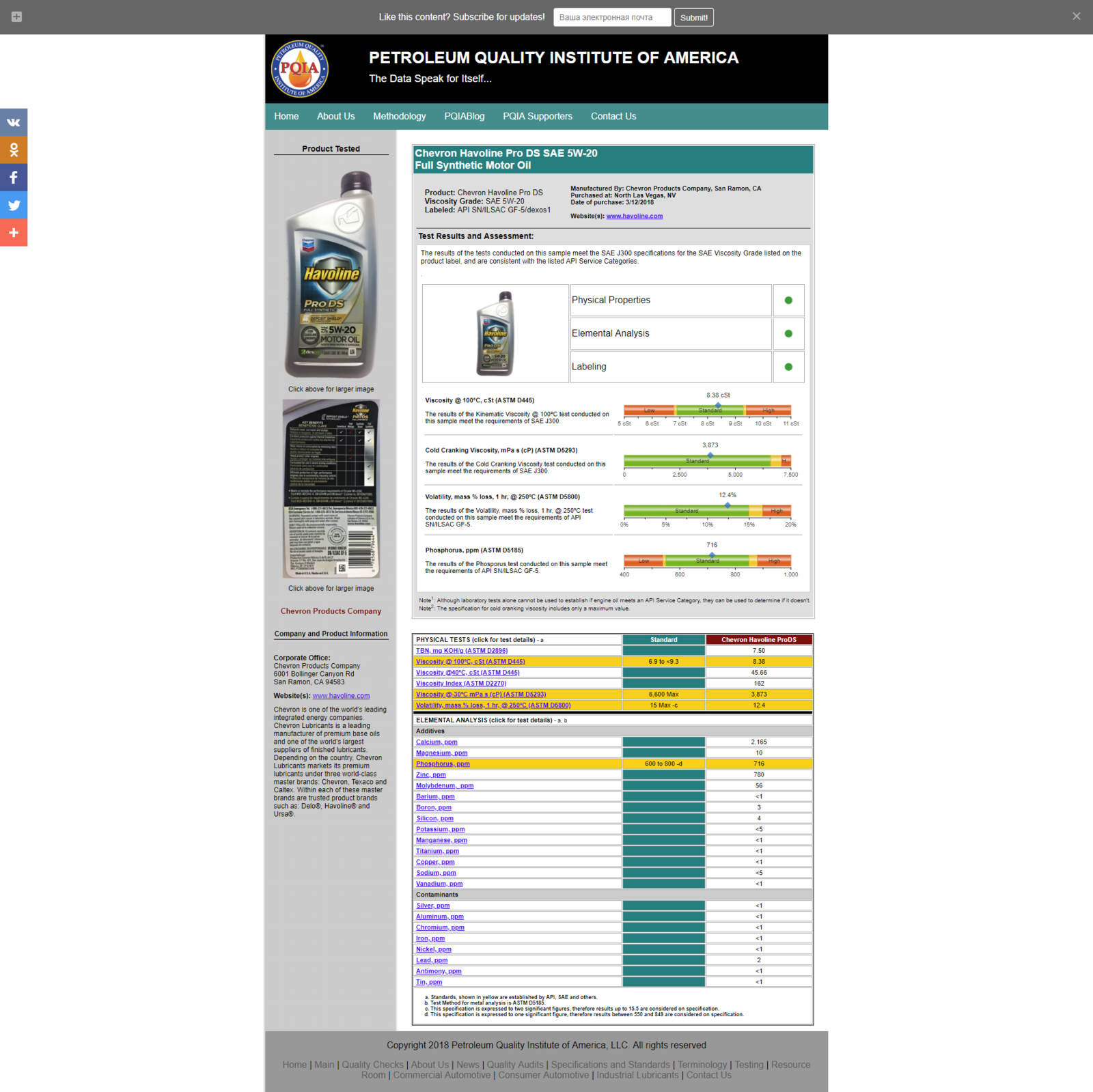
Task: Click the PQIA logo
Action: (x=300, y=68)
